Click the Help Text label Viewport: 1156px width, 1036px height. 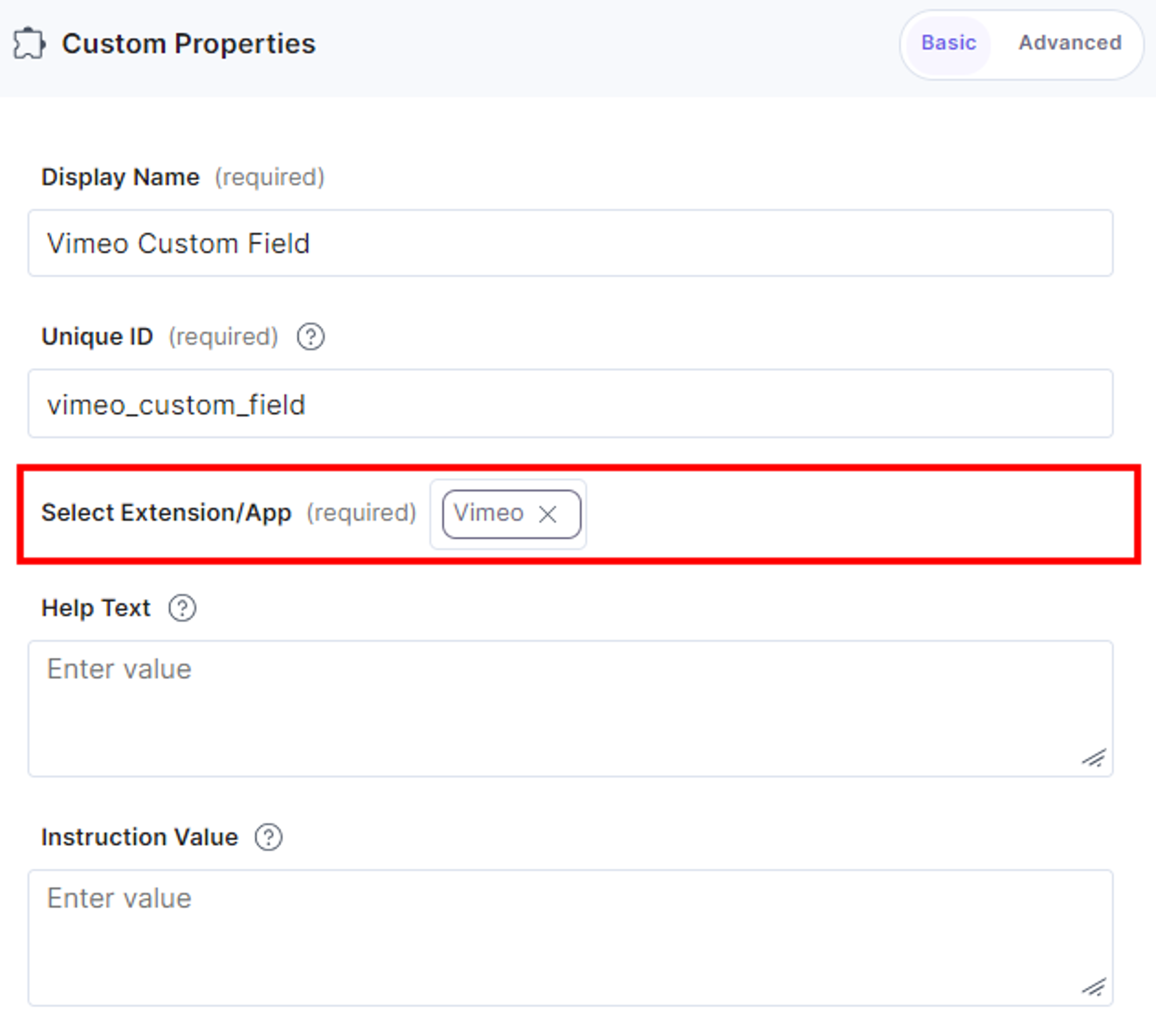(x=96, y=608)
